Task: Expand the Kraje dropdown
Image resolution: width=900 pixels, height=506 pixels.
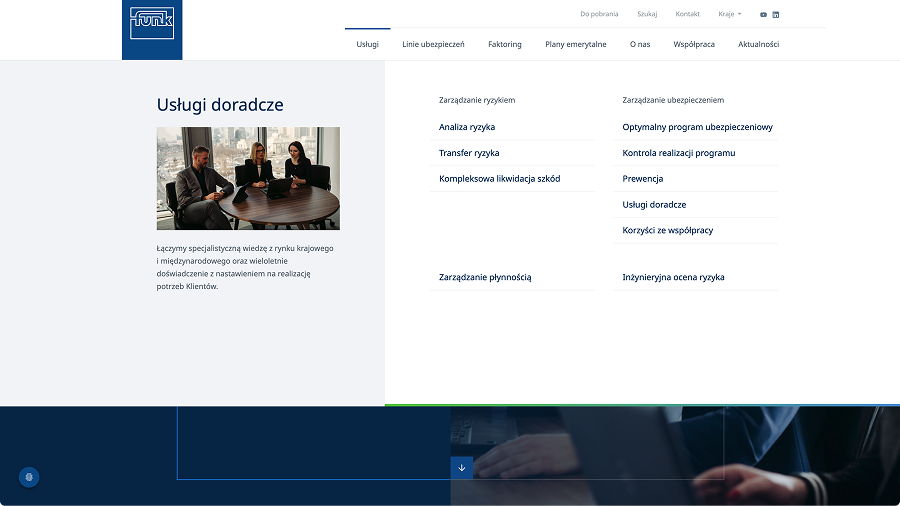Action: point(729,14)
